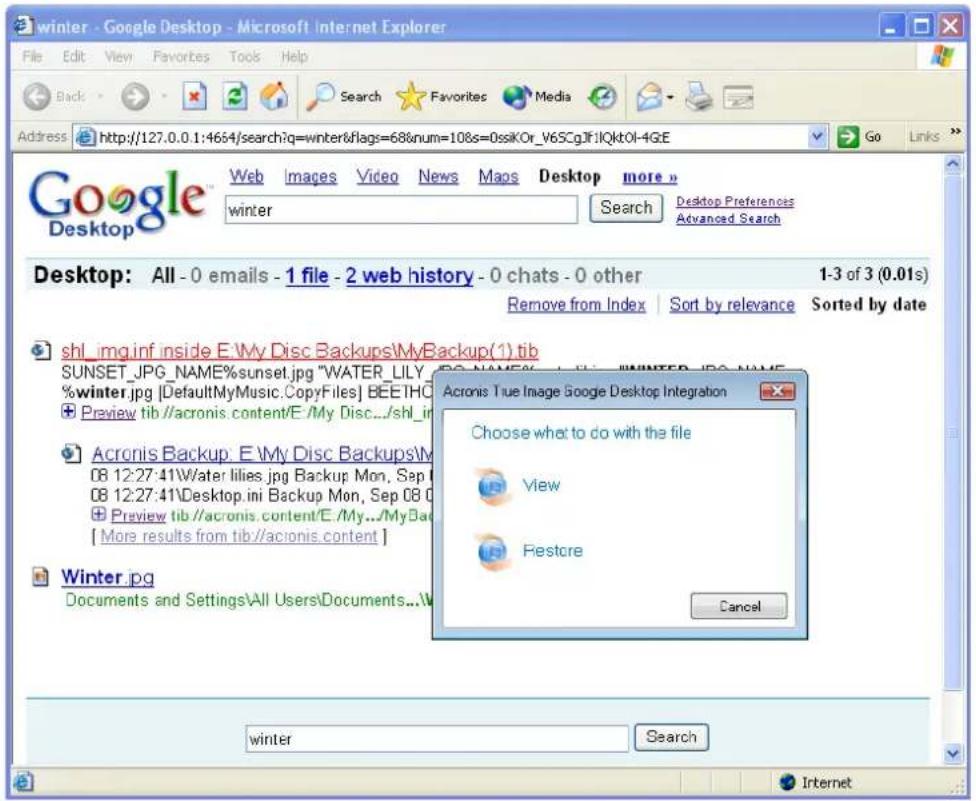This screenshot has width=976, height=801.
Task: Click Remove from Index link
Action: tap(576, 305)
